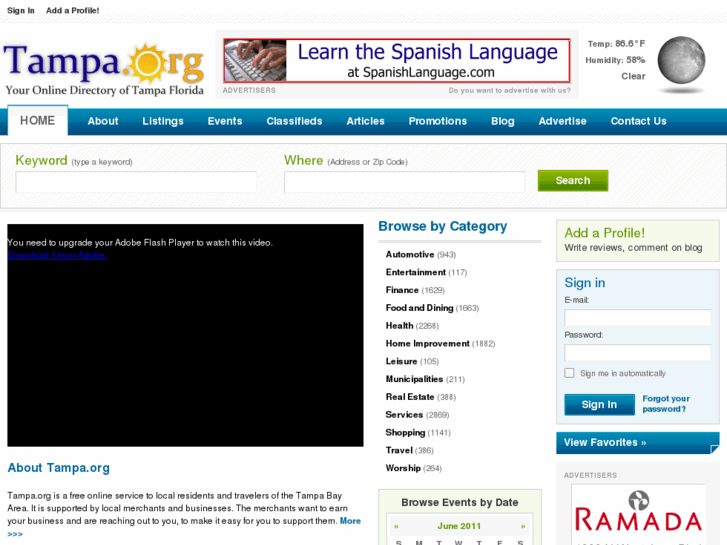
Task: Open the Add a Profile! box heading
Action: point(605,233)
